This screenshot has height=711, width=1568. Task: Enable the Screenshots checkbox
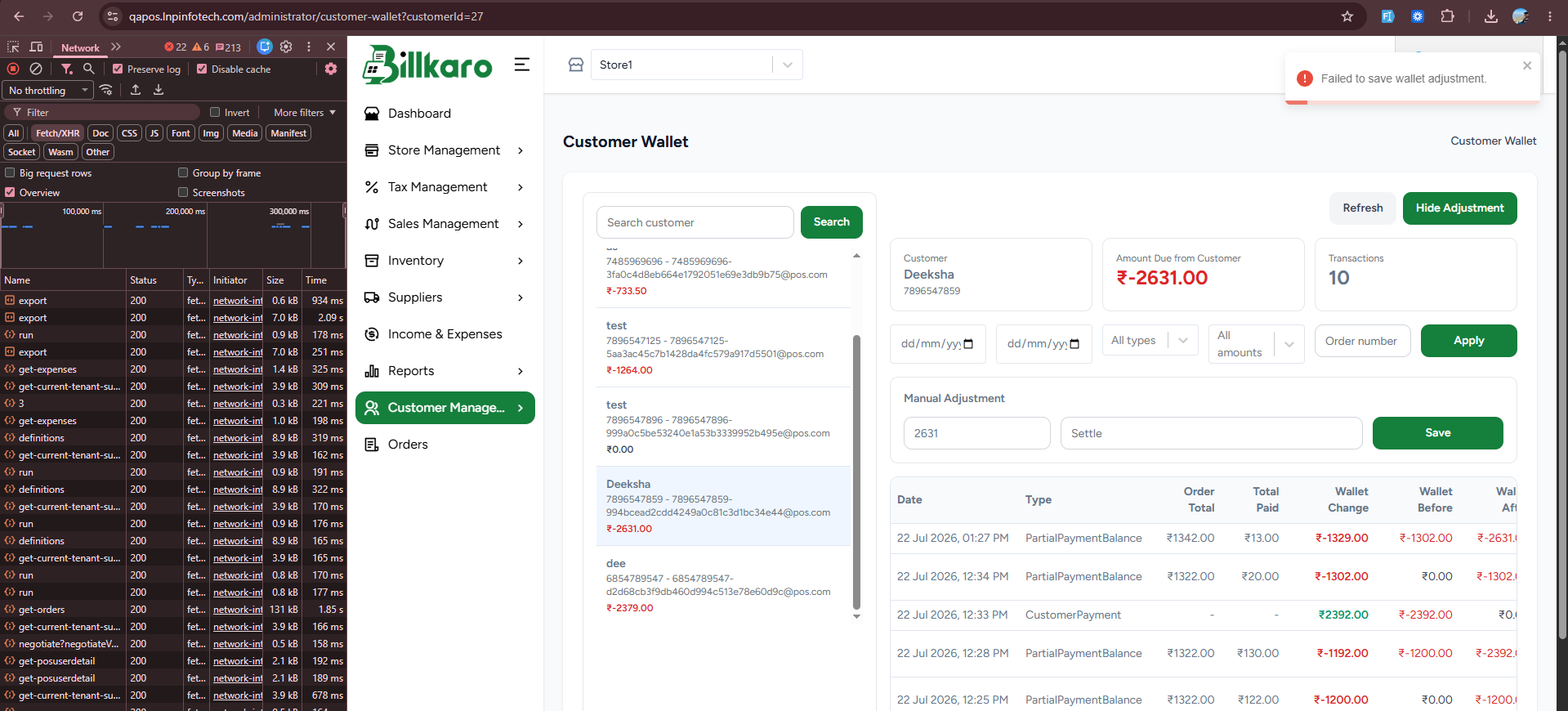[x=183, y=192]
